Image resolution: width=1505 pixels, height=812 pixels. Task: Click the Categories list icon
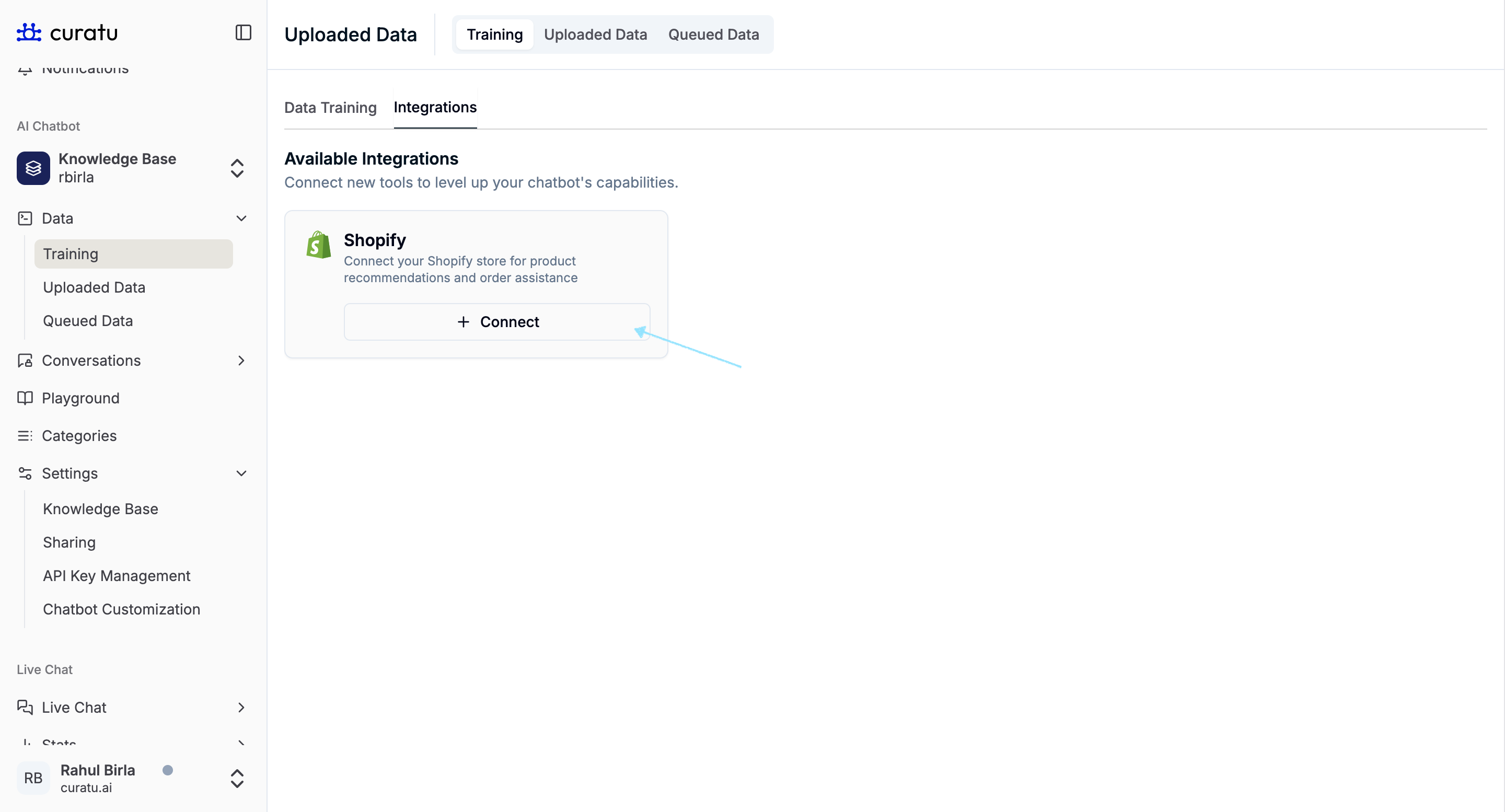(25, 435)
